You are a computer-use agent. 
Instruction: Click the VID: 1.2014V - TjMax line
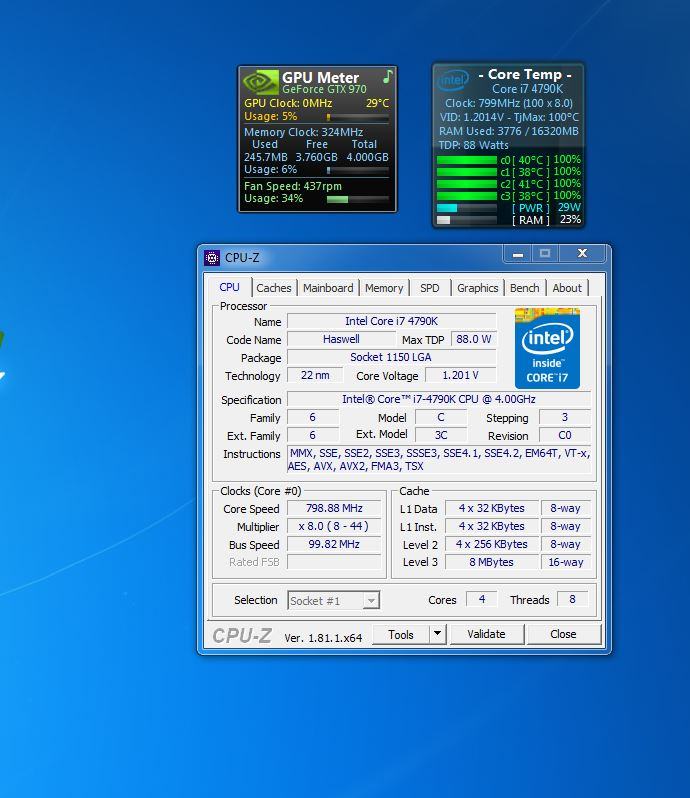coord(509,117)
